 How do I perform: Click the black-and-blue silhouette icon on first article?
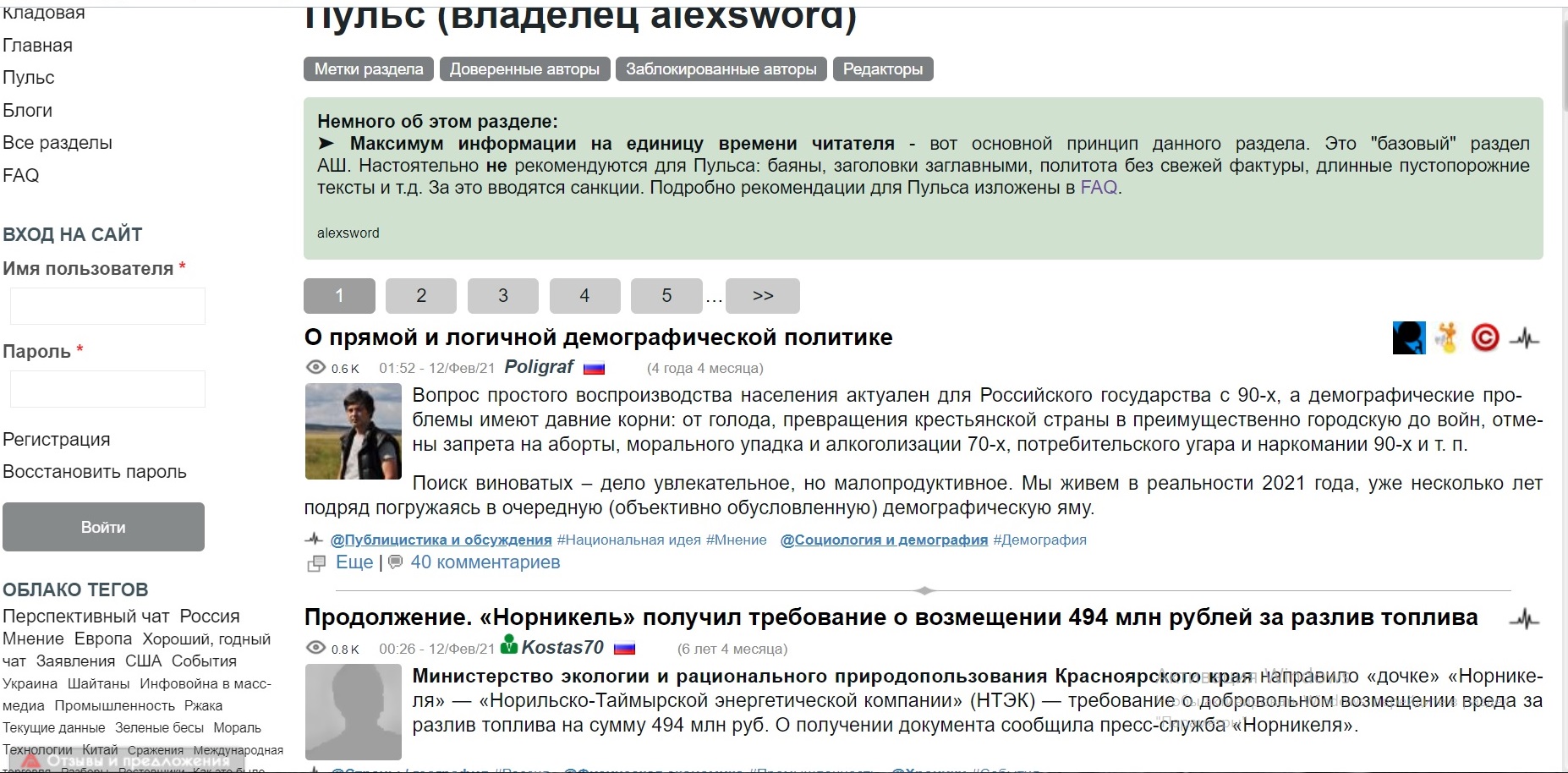(x=1408, y=338)
